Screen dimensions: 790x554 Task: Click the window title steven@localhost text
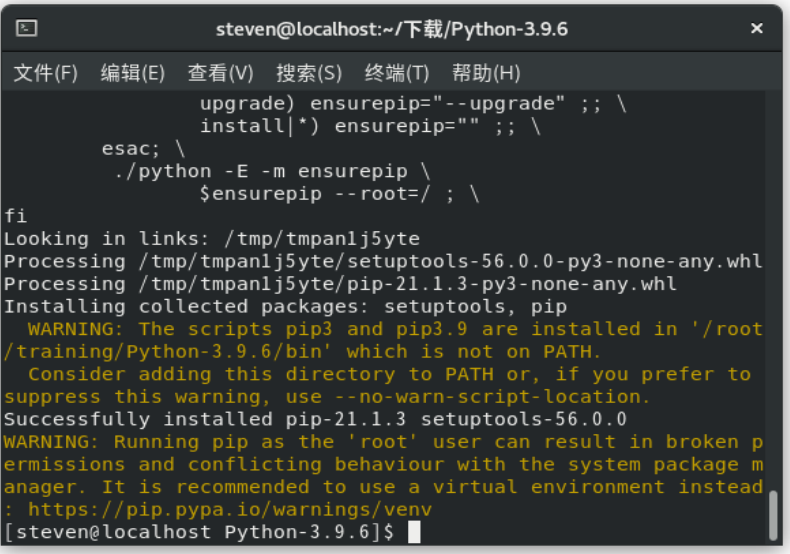point(391,28)
